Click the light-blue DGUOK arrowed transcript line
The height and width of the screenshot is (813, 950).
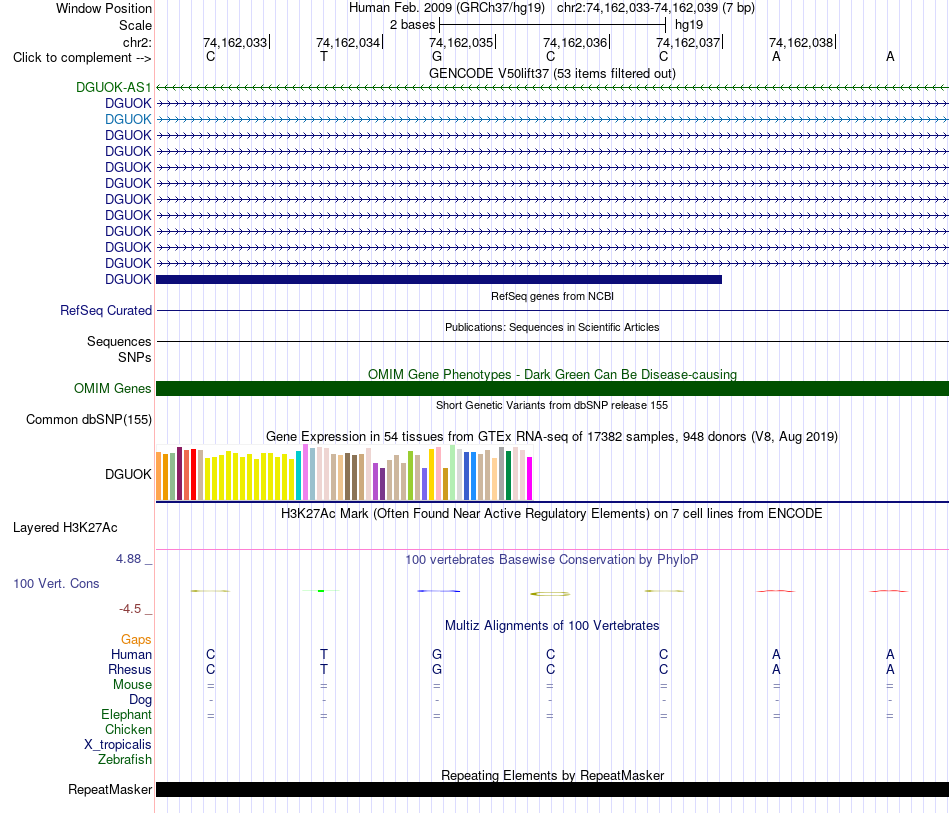tap(552, 119)
